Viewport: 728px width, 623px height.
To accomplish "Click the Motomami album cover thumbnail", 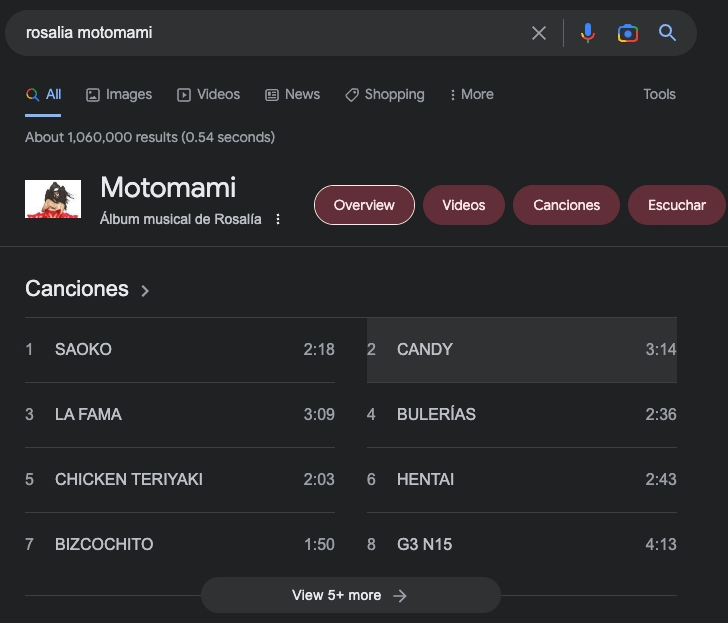I will (x=53, y=199).
